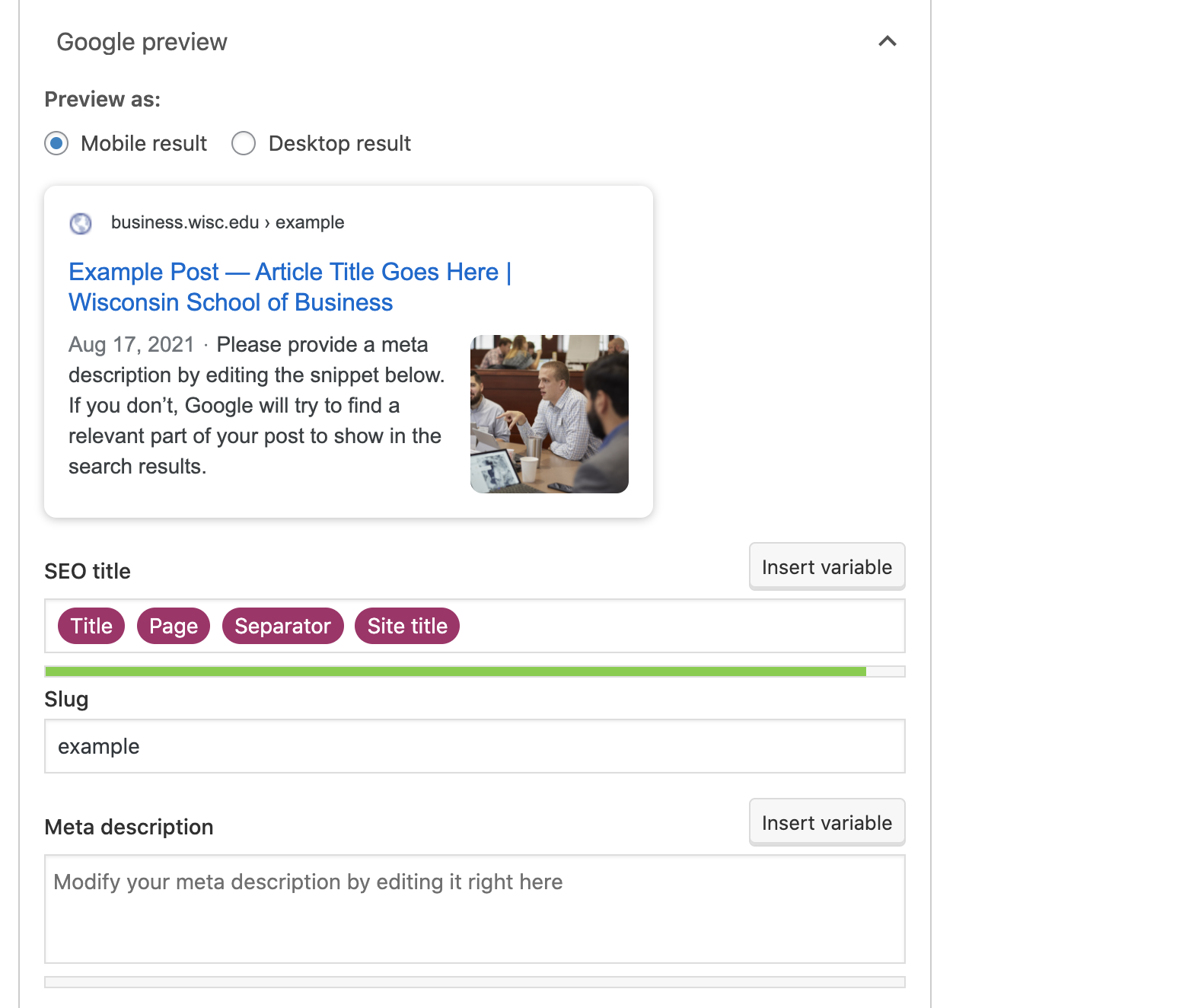Select the Title variable tag

coord(91,626)
